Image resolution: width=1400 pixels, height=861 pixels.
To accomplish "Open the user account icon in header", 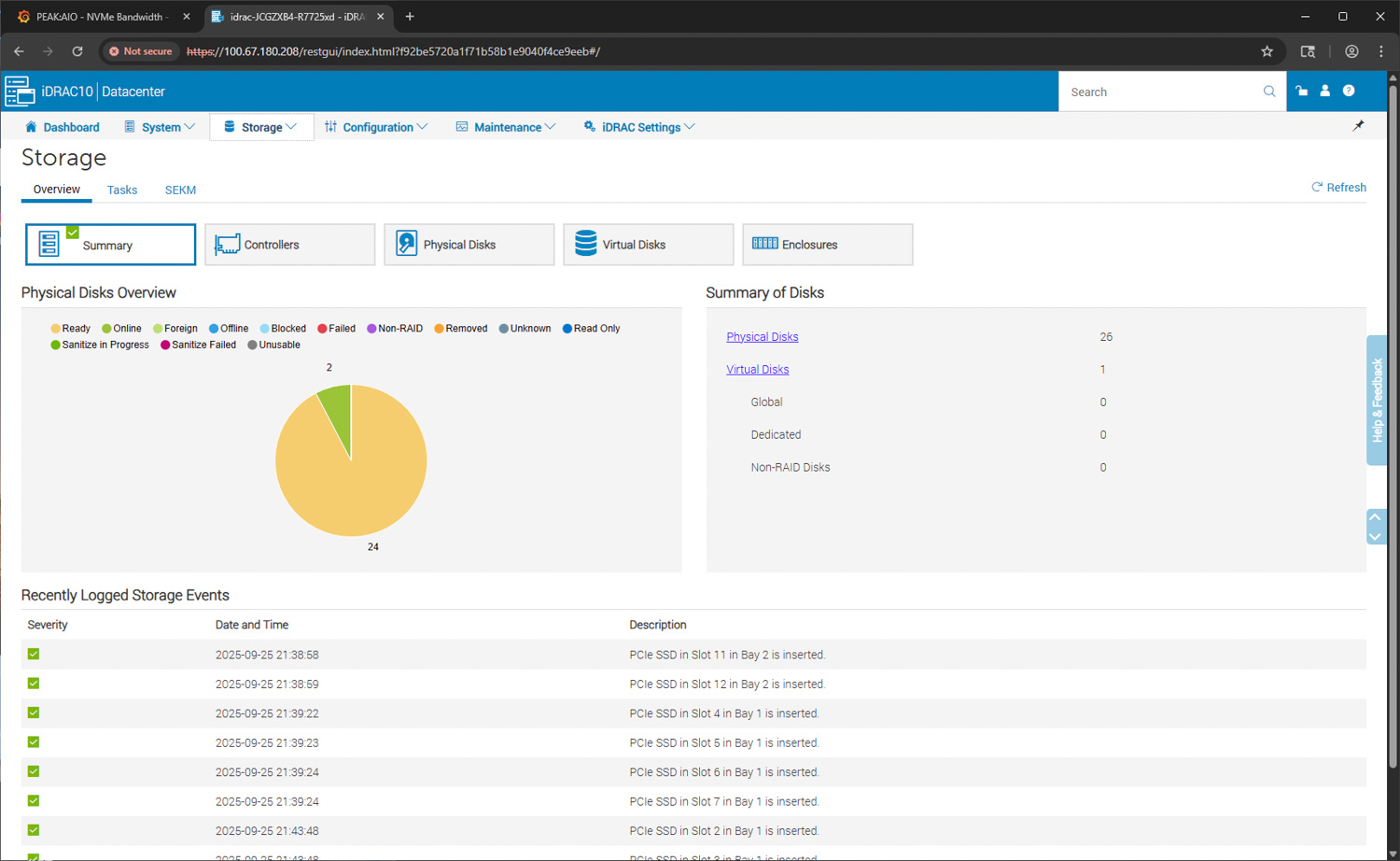I will click(1324, 92).
